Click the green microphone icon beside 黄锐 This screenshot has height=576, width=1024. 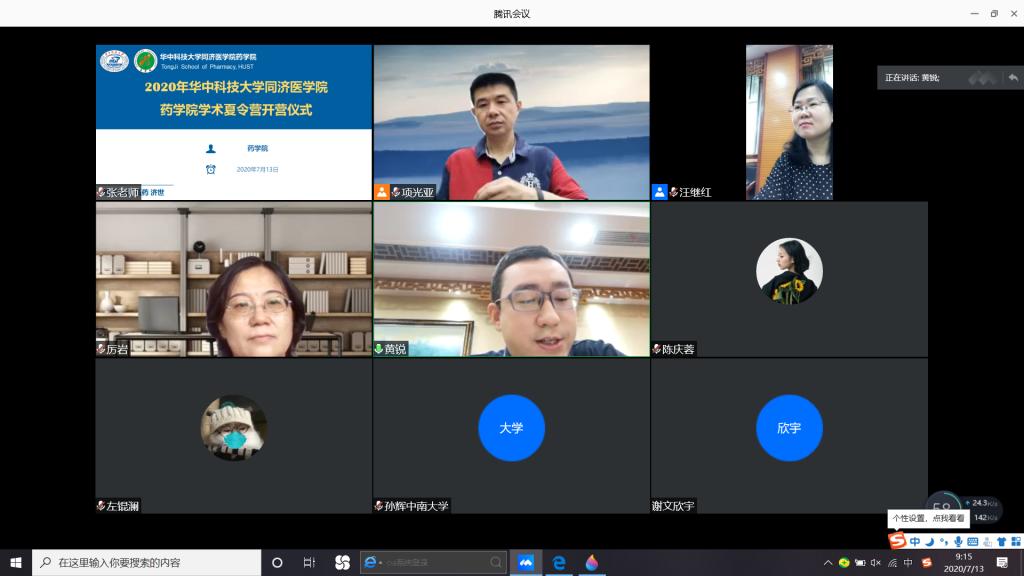pyautogui.click(x=379, y=349)
